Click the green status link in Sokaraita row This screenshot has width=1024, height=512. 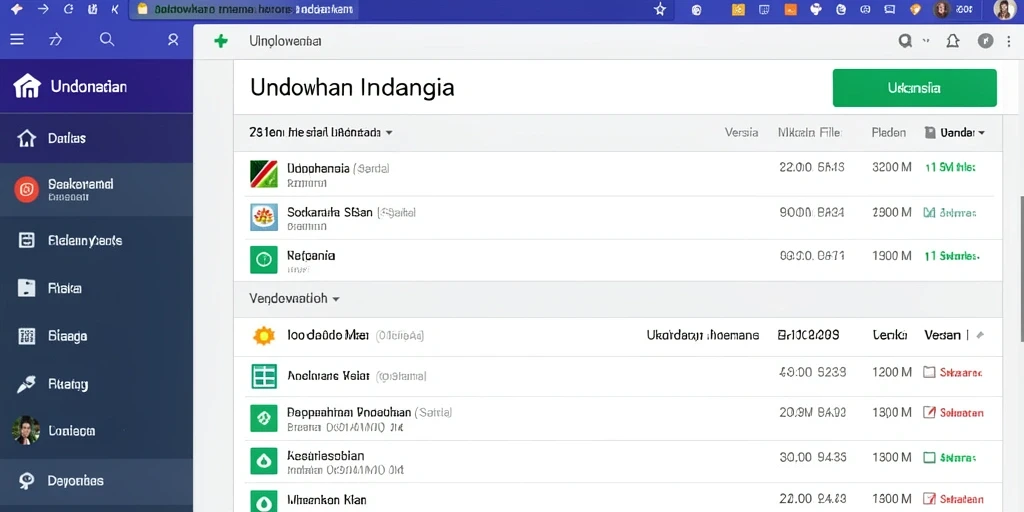tap(950, 212)
